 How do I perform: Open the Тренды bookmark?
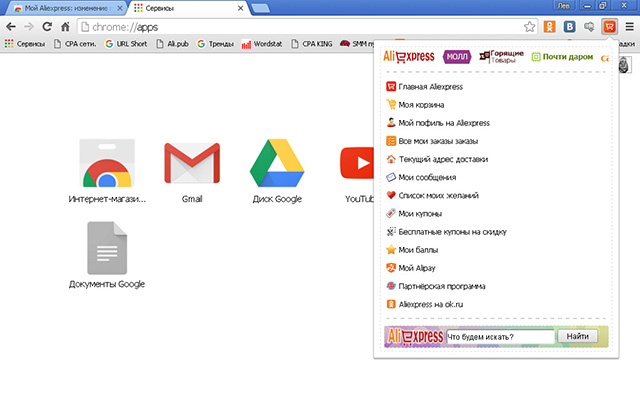point(216,44)
